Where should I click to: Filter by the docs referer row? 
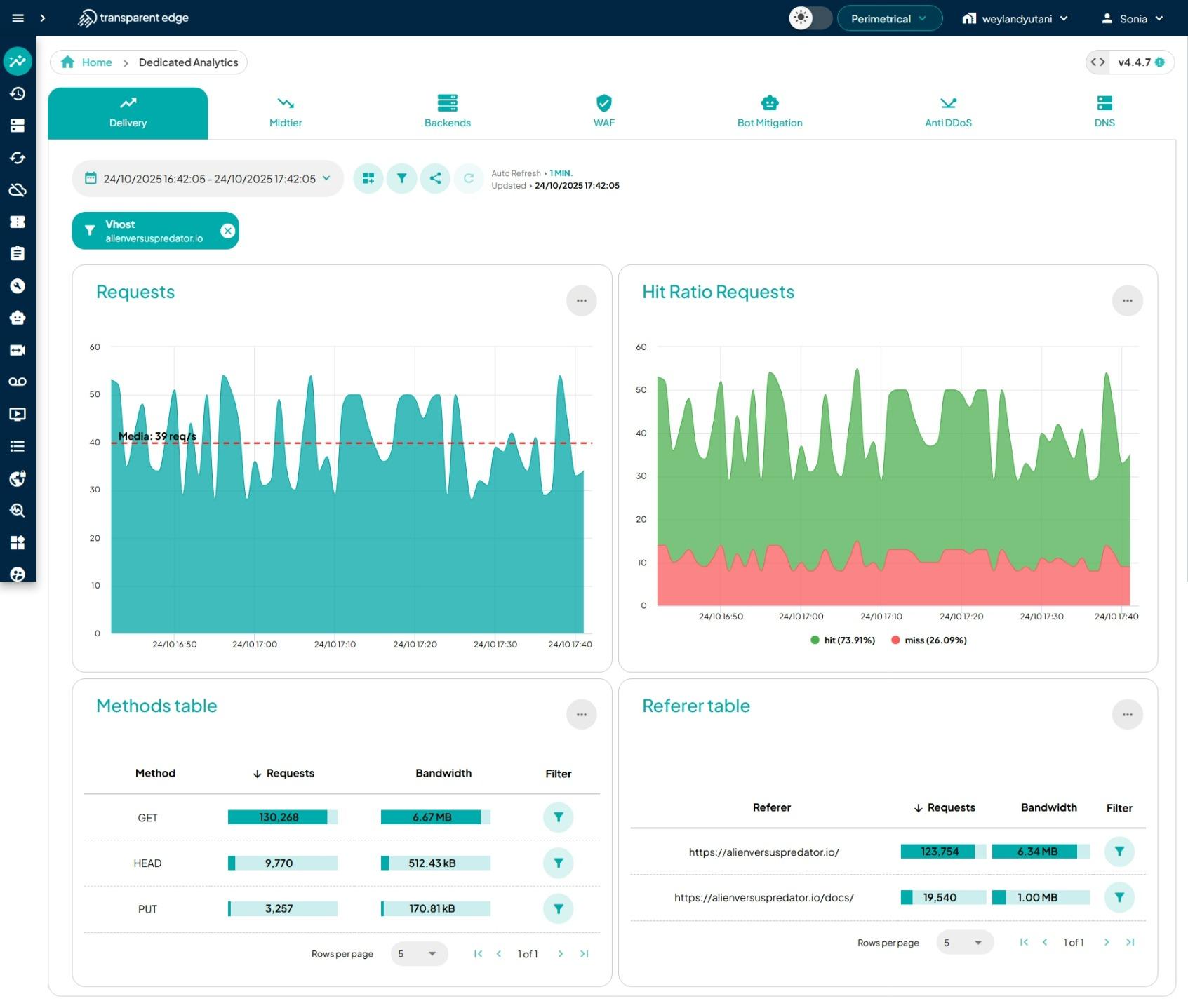point(1119,897)
